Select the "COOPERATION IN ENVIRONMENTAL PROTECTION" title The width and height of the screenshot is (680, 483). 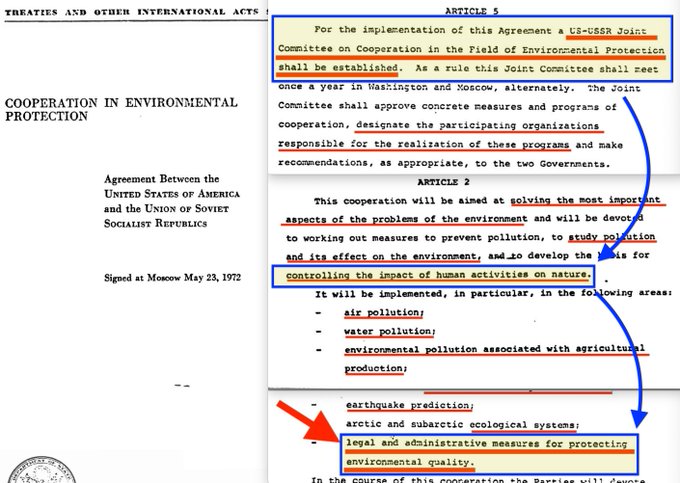click(121, 109)
